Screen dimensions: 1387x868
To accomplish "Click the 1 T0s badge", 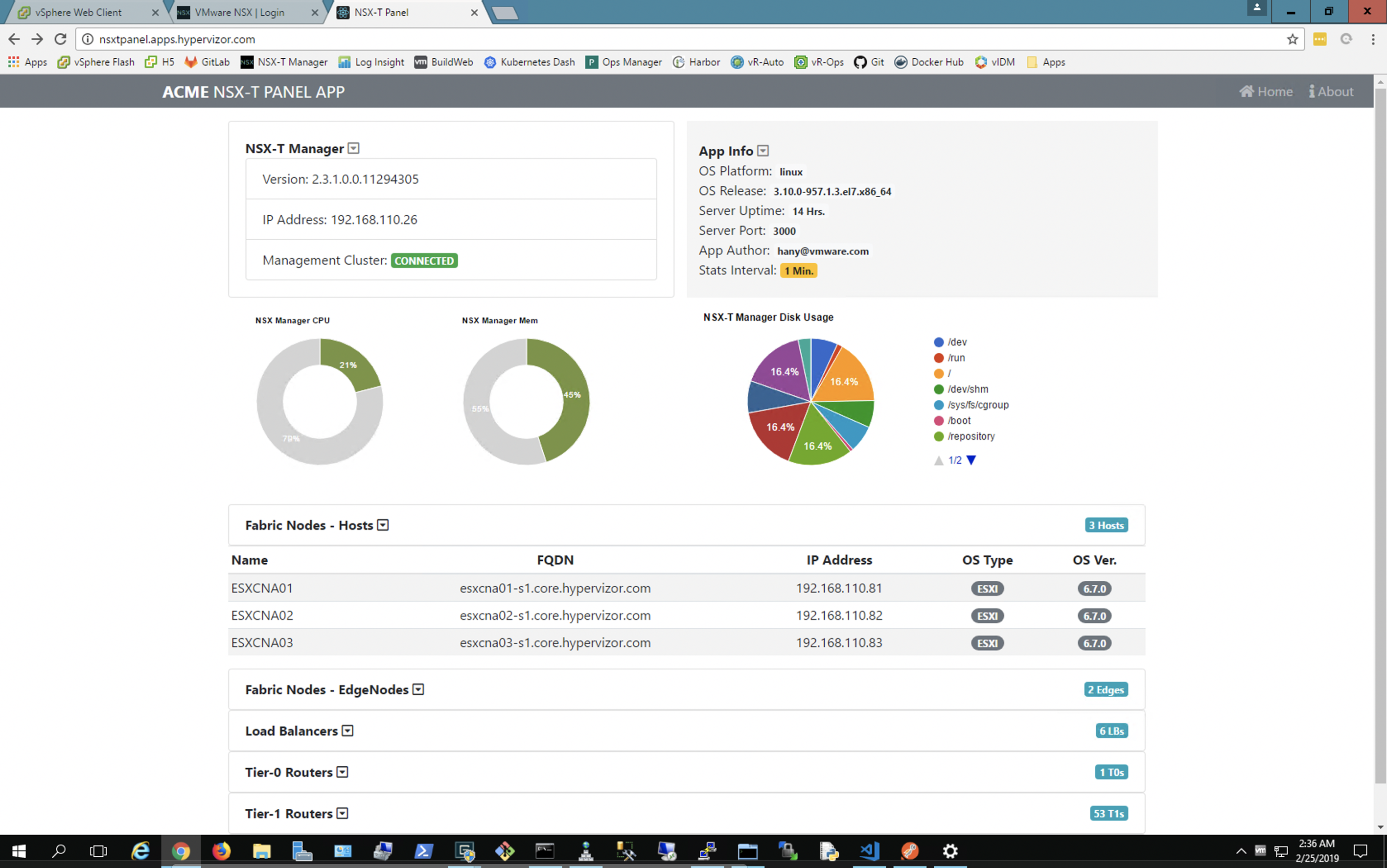I will pos(1111,772).
